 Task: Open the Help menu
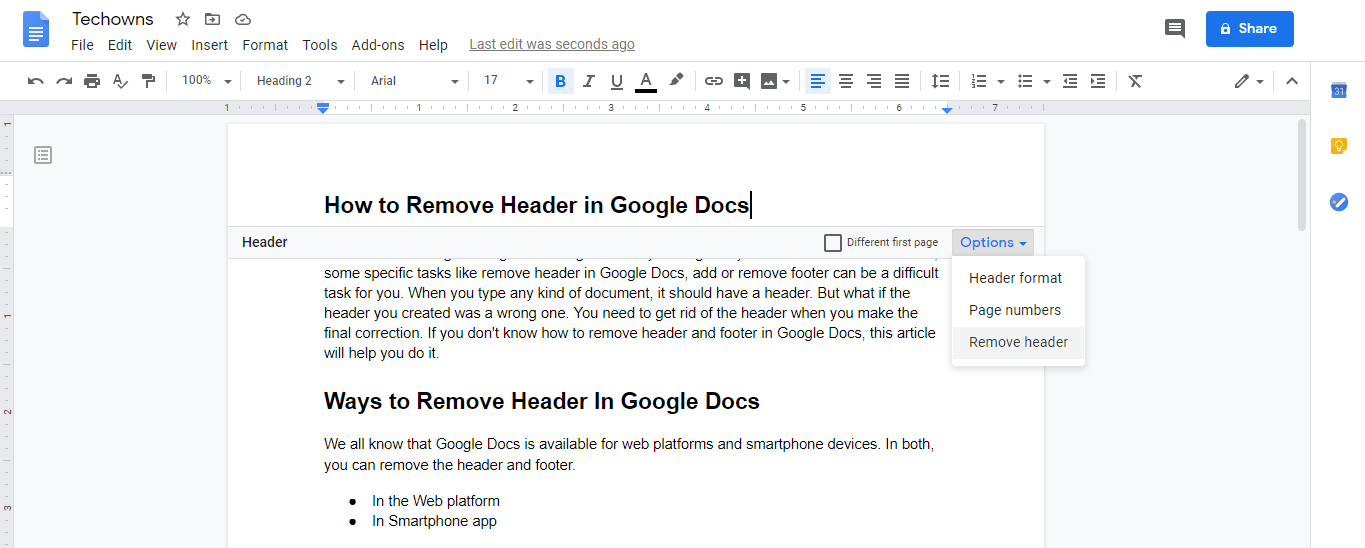pos(433,45)
